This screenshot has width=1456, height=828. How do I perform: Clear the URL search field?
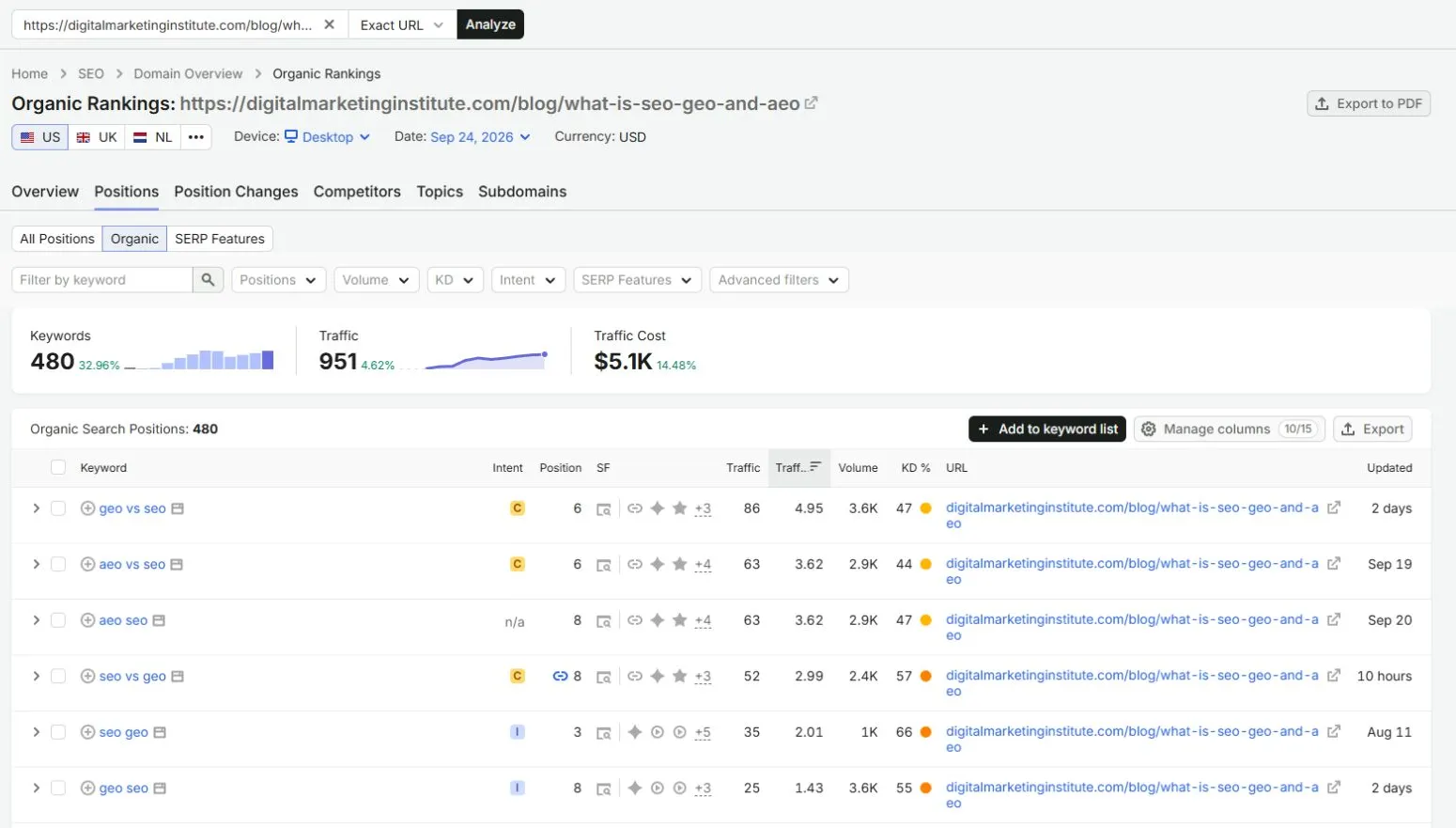(329, 24)
